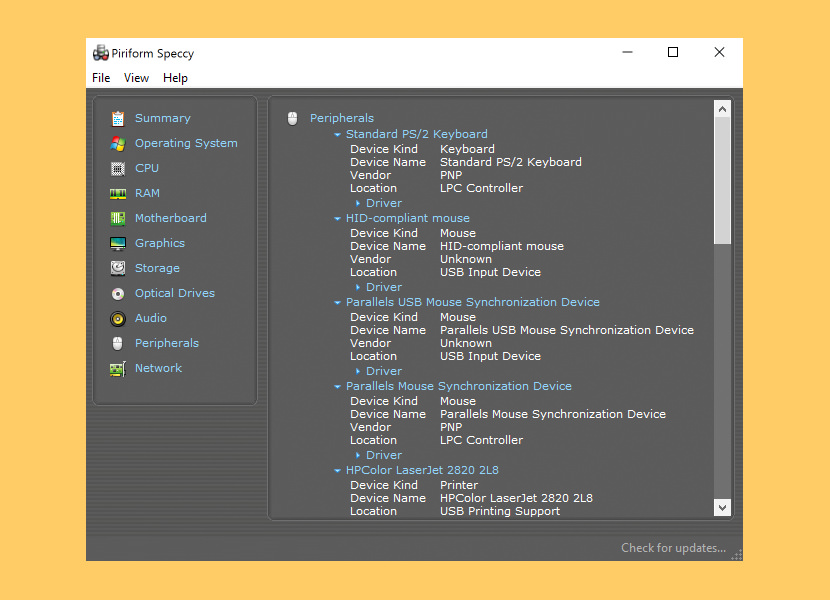Open the Network section

pyautogui.click(x=158, y=368)
